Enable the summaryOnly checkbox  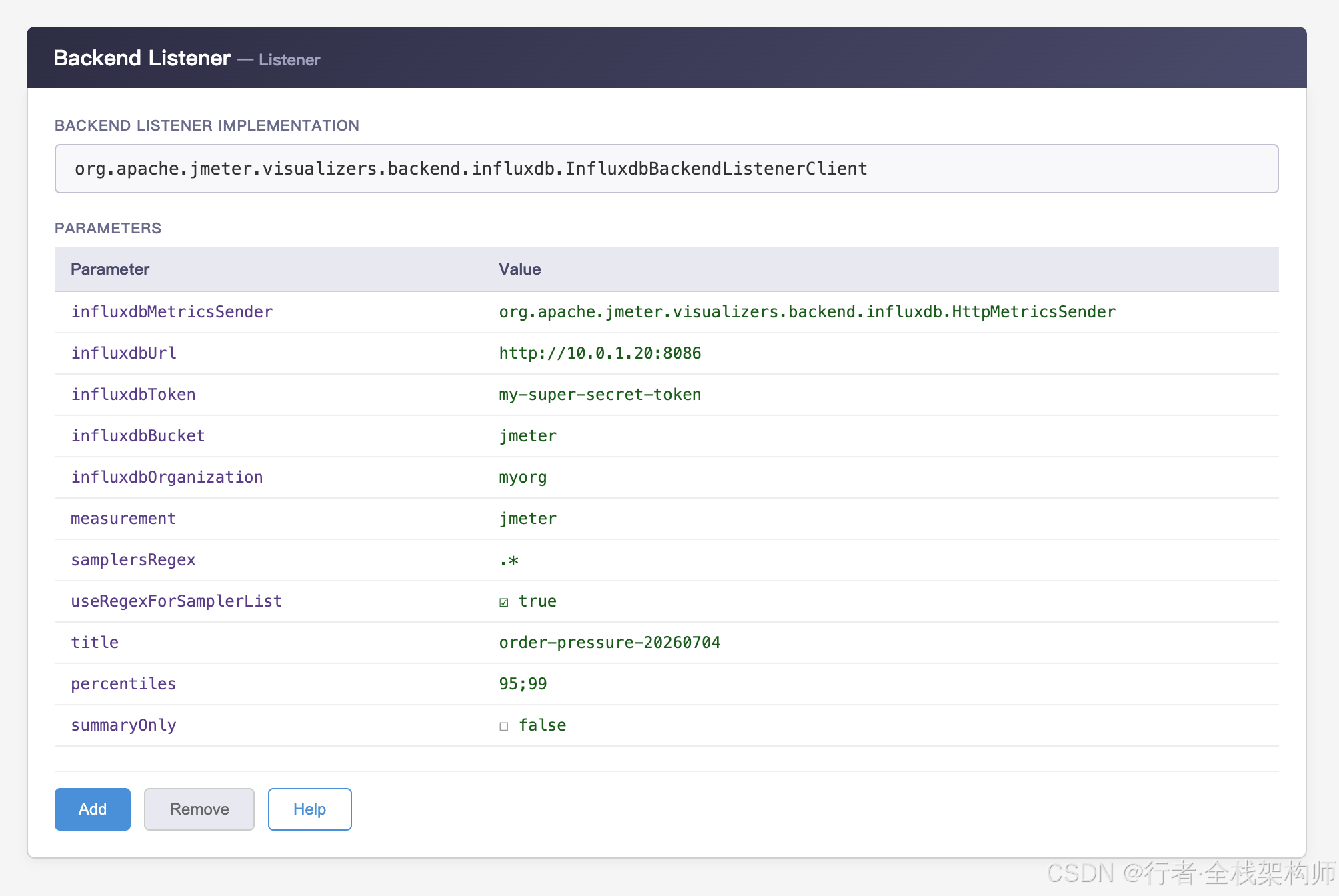504,726
